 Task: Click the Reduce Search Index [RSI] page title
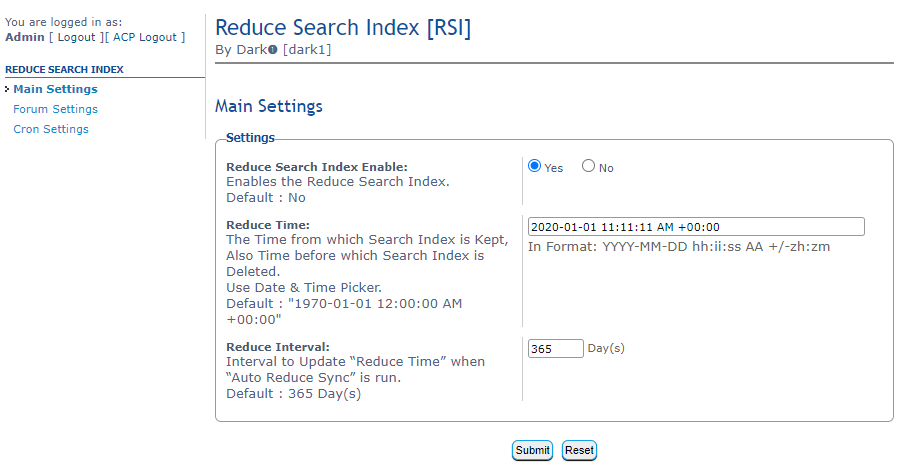(343, 28)
